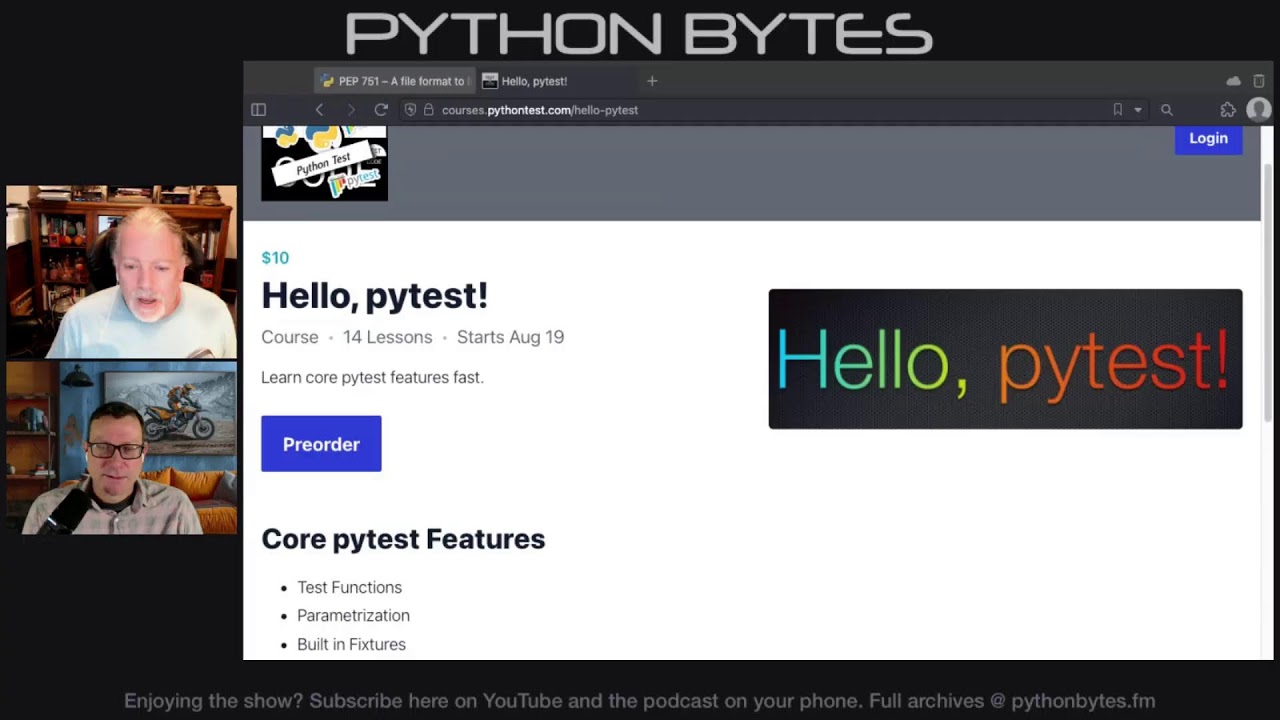Click the Built in Fixtures list item
The height and width of the screenshot is (720, 1280).
[x=351, y=644]
